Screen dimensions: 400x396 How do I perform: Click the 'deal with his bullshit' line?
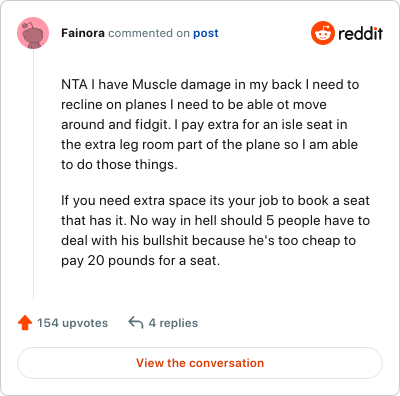209,240
